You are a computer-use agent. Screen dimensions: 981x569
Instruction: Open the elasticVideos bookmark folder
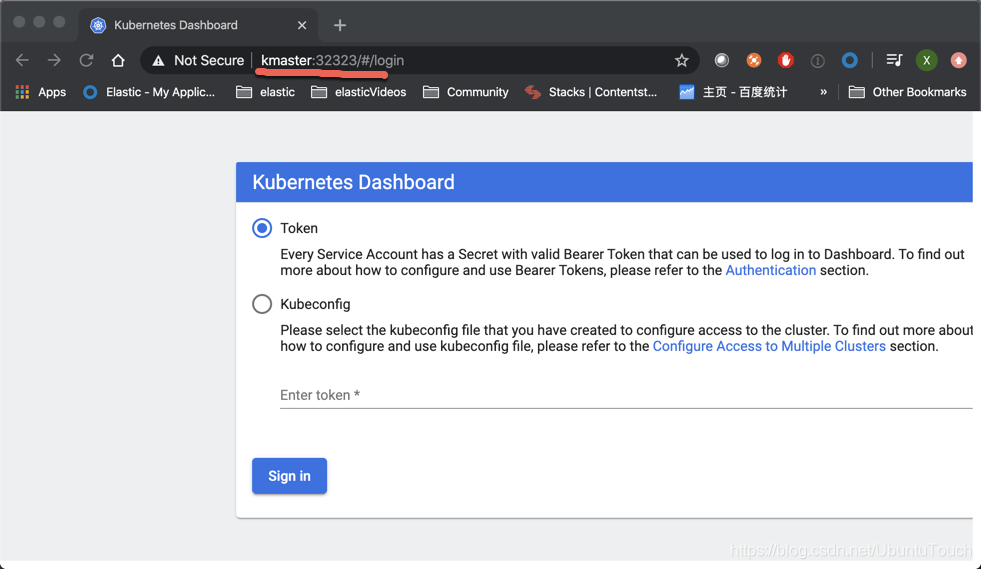(x=358, y=92)
